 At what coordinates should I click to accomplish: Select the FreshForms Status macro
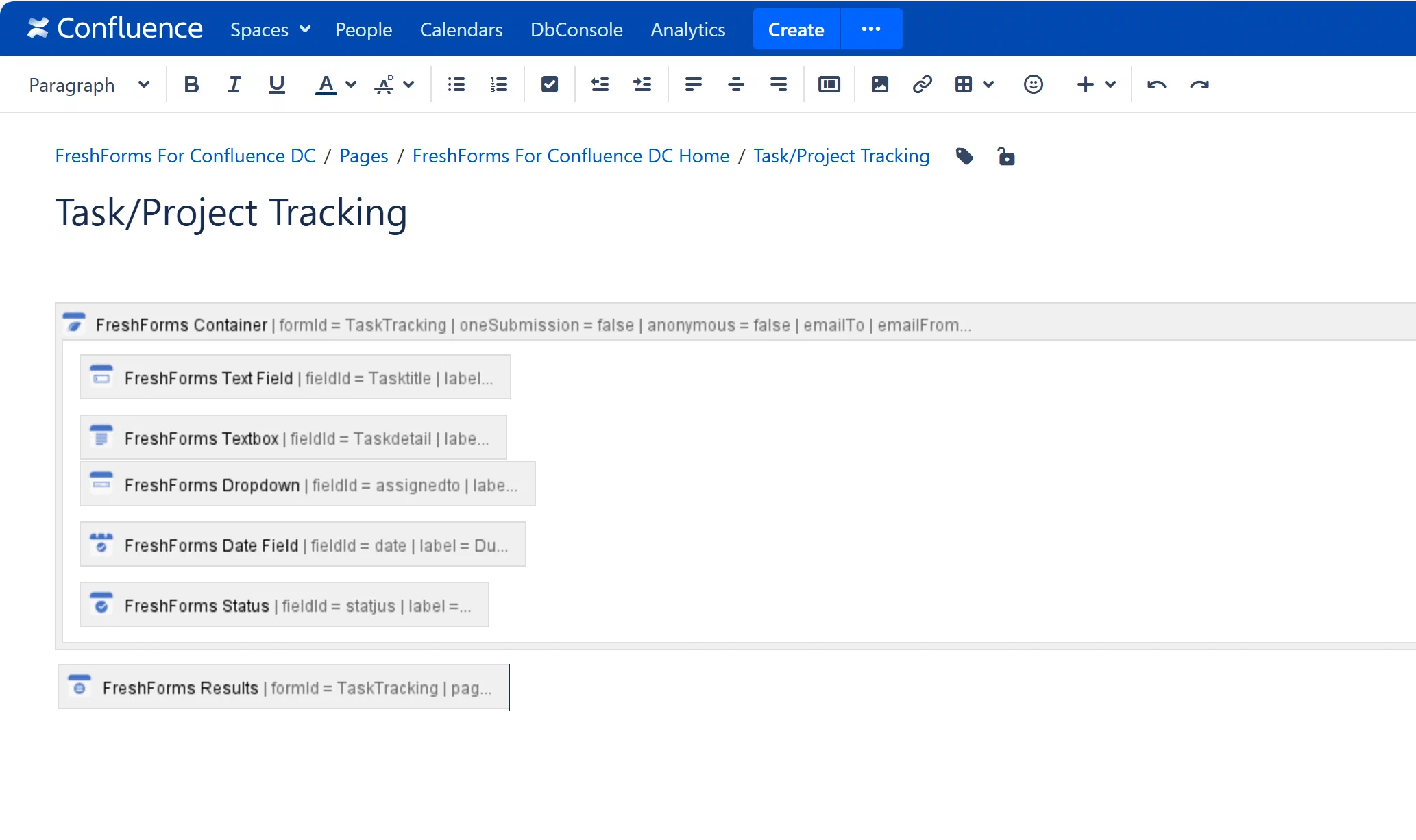pyautogui.click(x=284, y=604)
